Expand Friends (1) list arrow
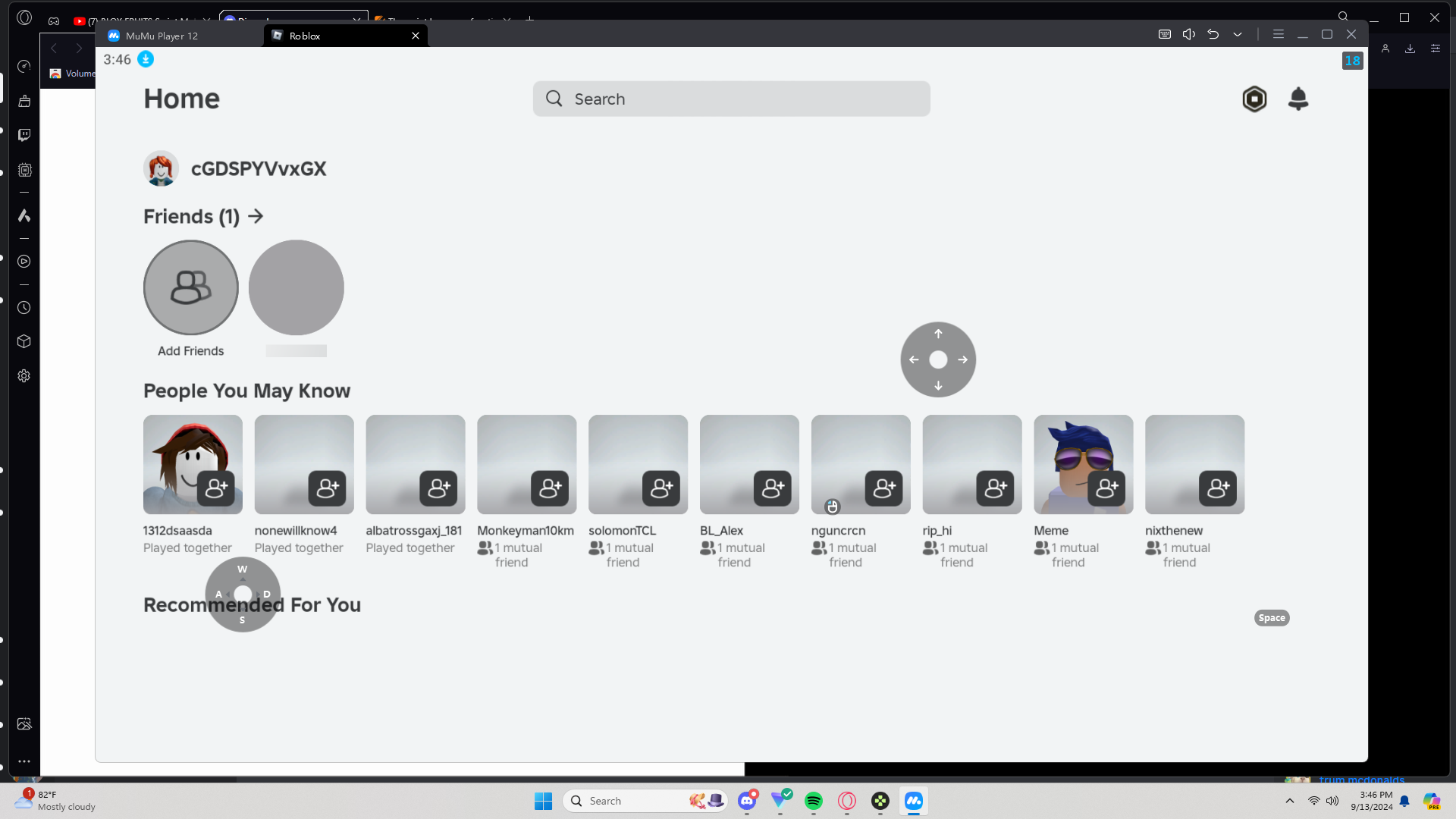The width and height of the screenshot is (1456, 819). click(256, 216)
